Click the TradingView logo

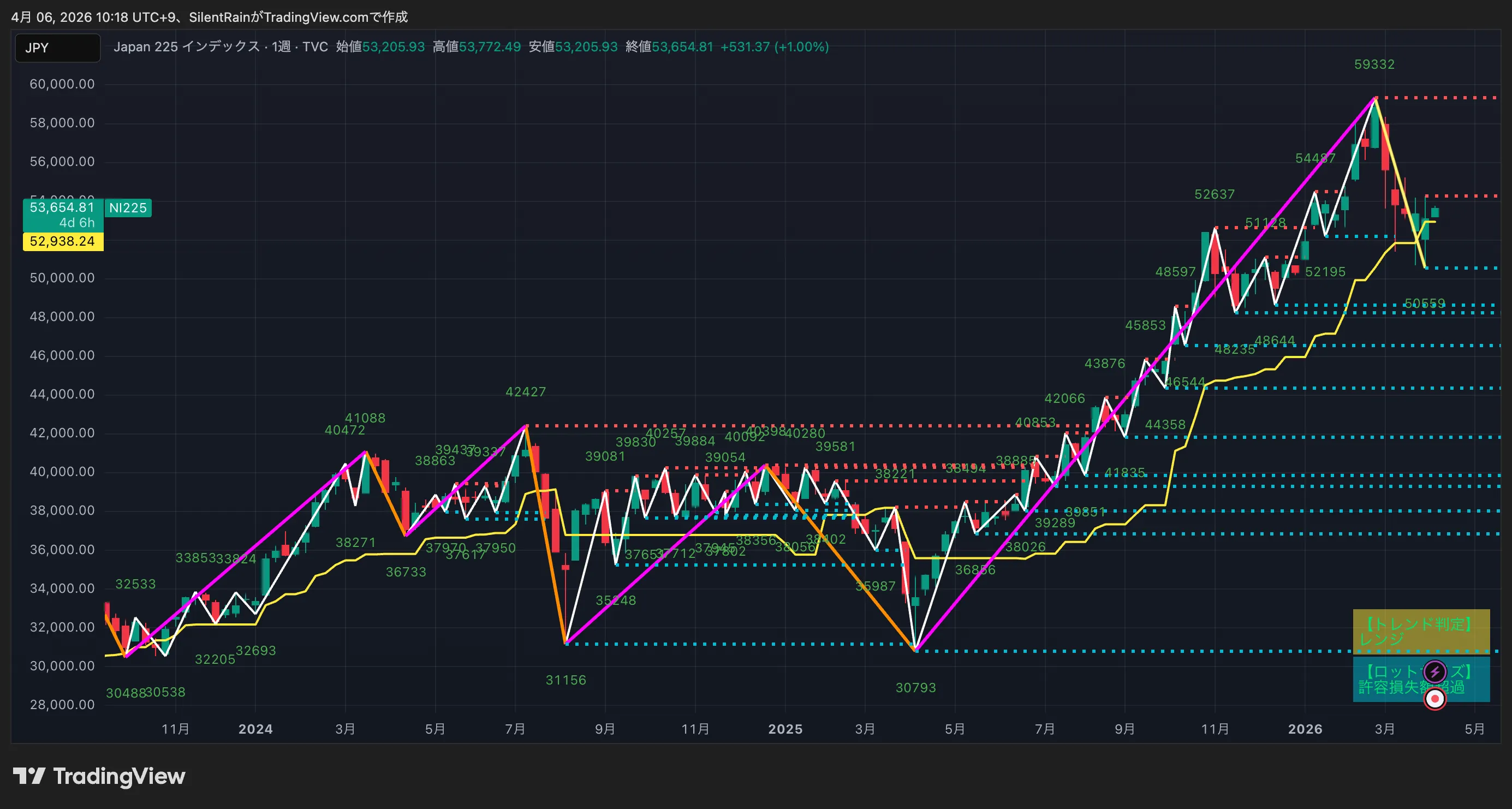tap(99, 776)
